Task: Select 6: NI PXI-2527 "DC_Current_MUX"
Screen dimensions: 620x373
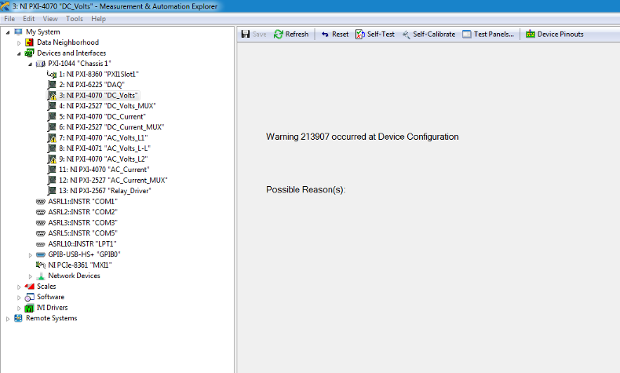Action: pos(112,127)
